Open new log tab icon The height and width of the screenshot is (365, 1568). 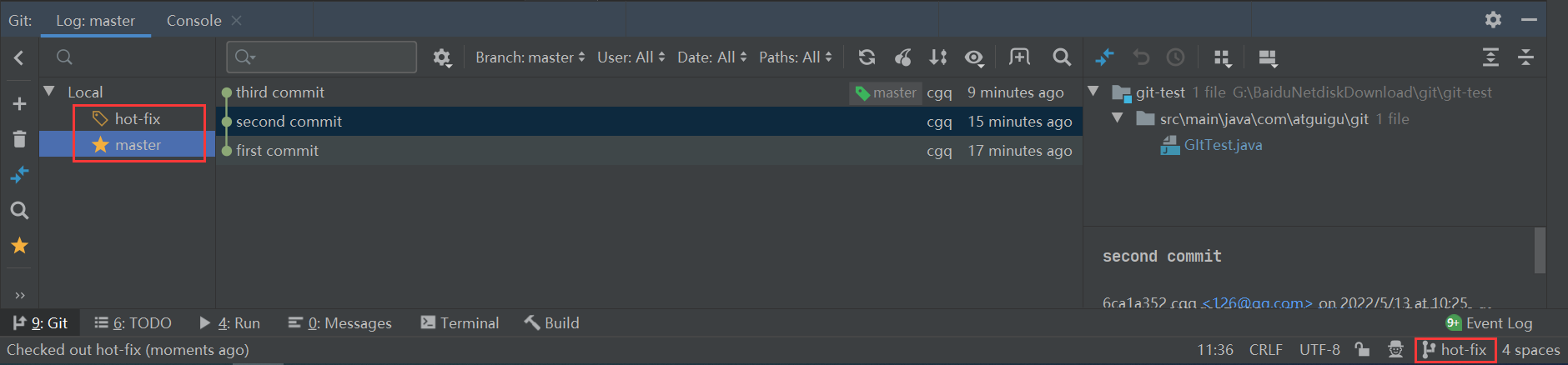[x=1019, y=57]
